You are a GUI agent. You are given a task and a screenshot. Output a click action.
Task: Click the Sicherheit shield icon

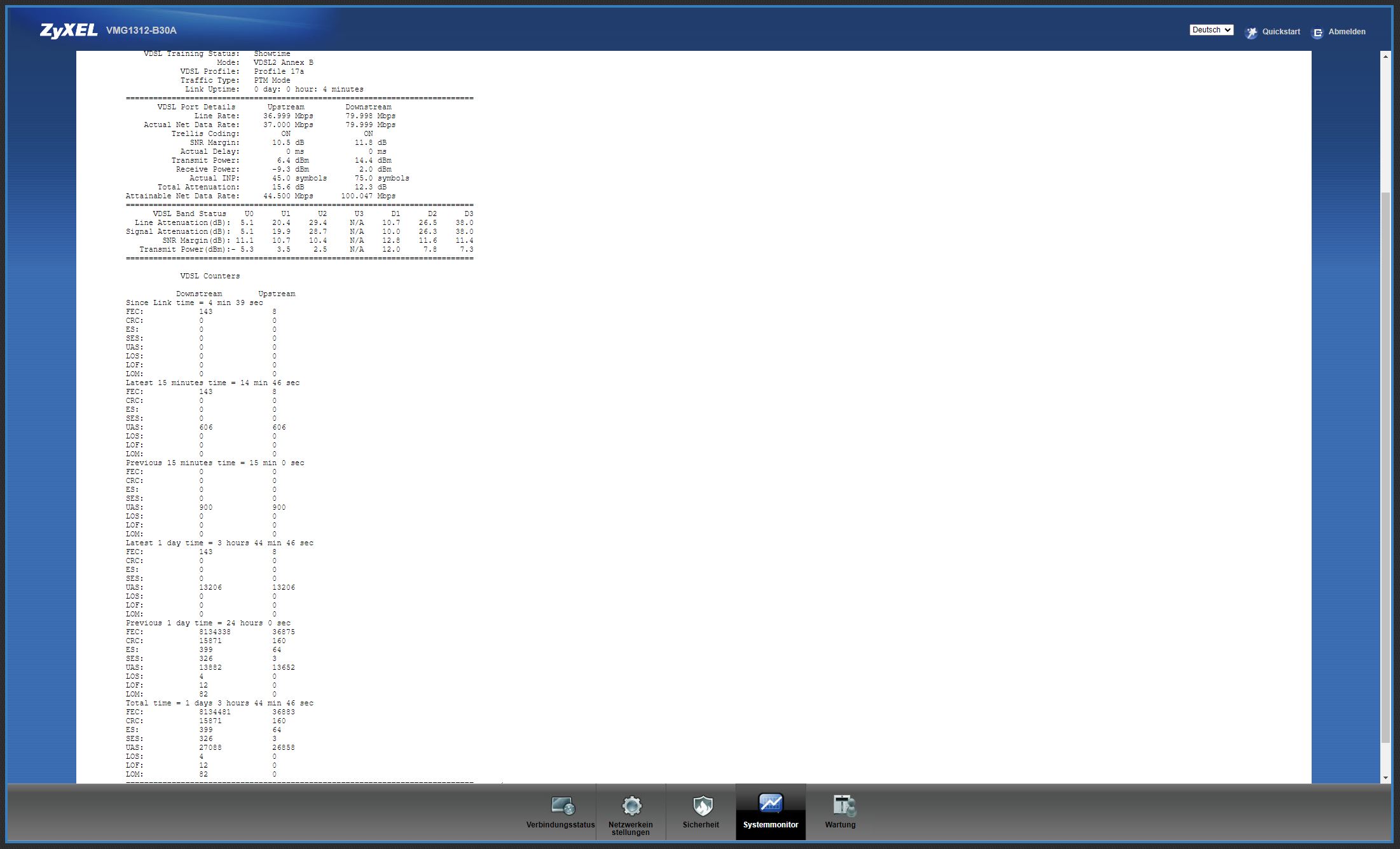[x=702, y=806]
